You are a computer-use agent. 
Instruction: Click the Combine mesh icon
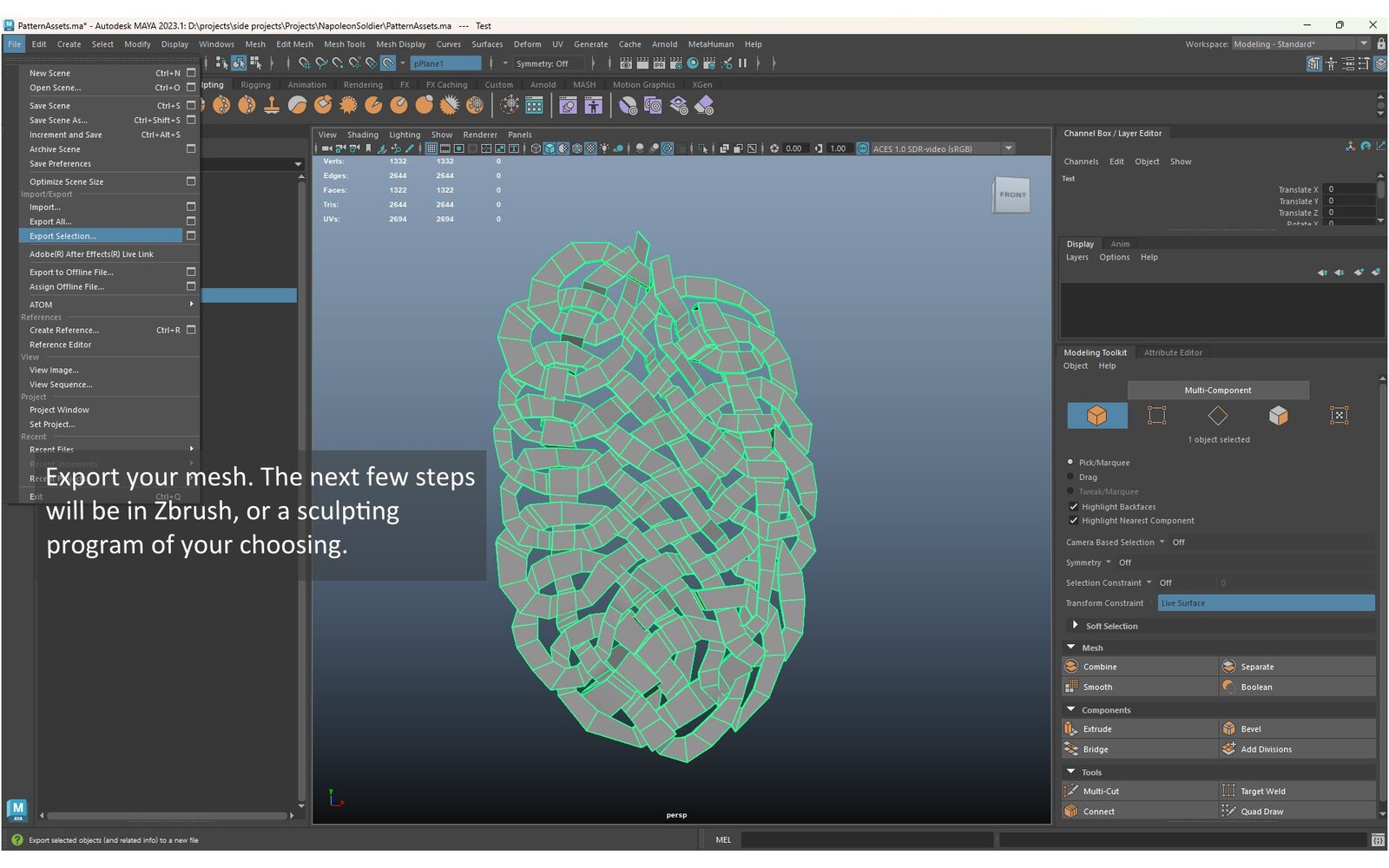[1071, 667]
